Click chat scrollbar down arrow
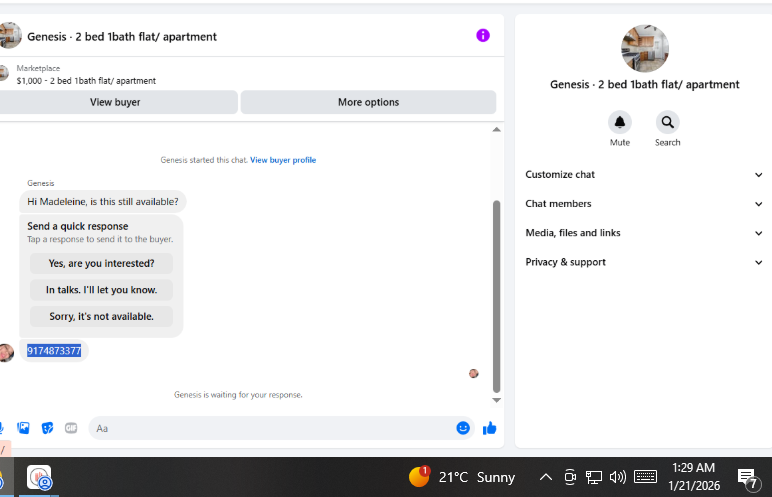Image resolution: width=772 pixels, height=497 pixels. 496,400
